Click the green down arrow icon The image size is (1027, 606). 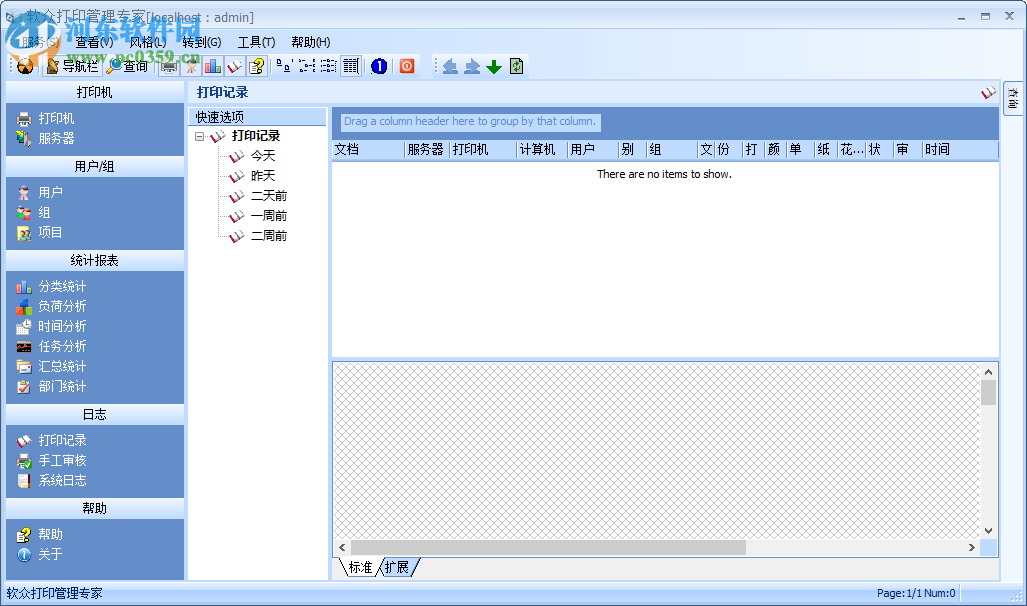(x=495, y=66)
